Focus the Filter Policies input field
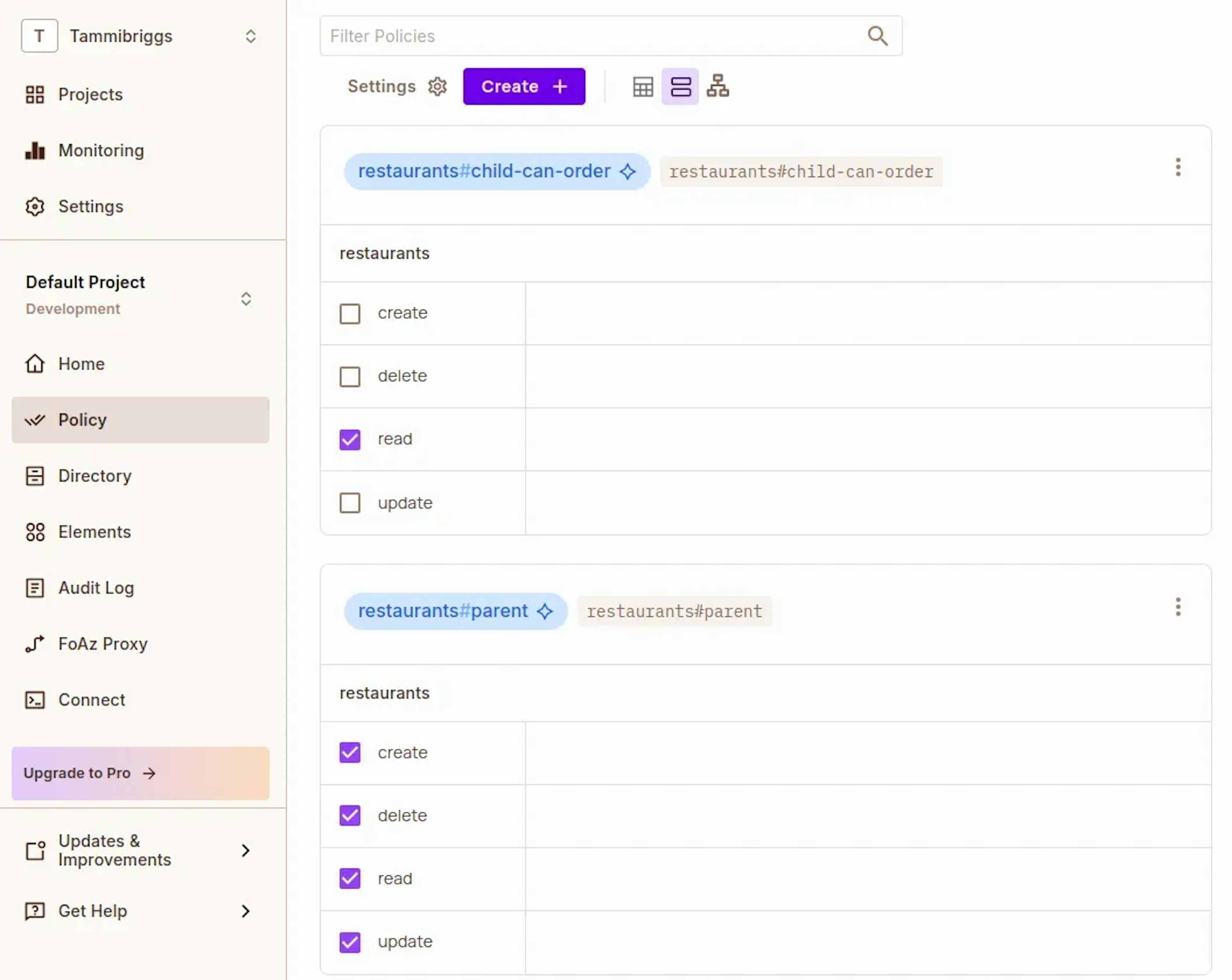Viewport: 1232px width, 980px height. pos(611,36)
